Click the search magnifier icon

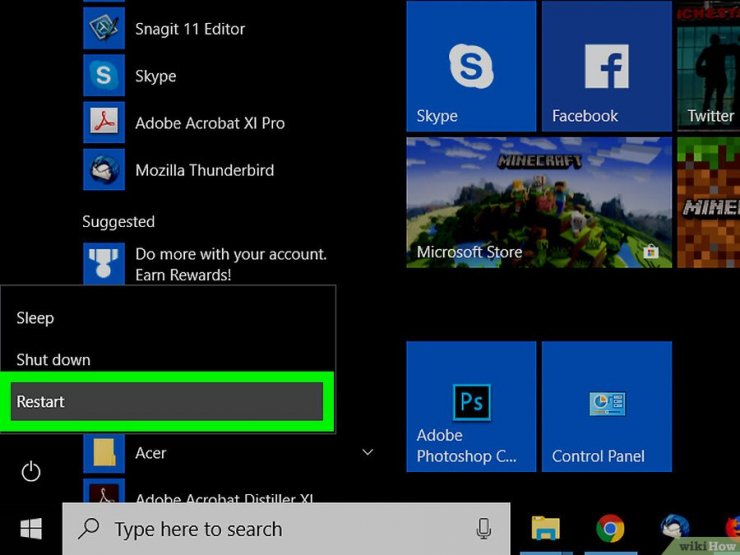tap(89, 529)
